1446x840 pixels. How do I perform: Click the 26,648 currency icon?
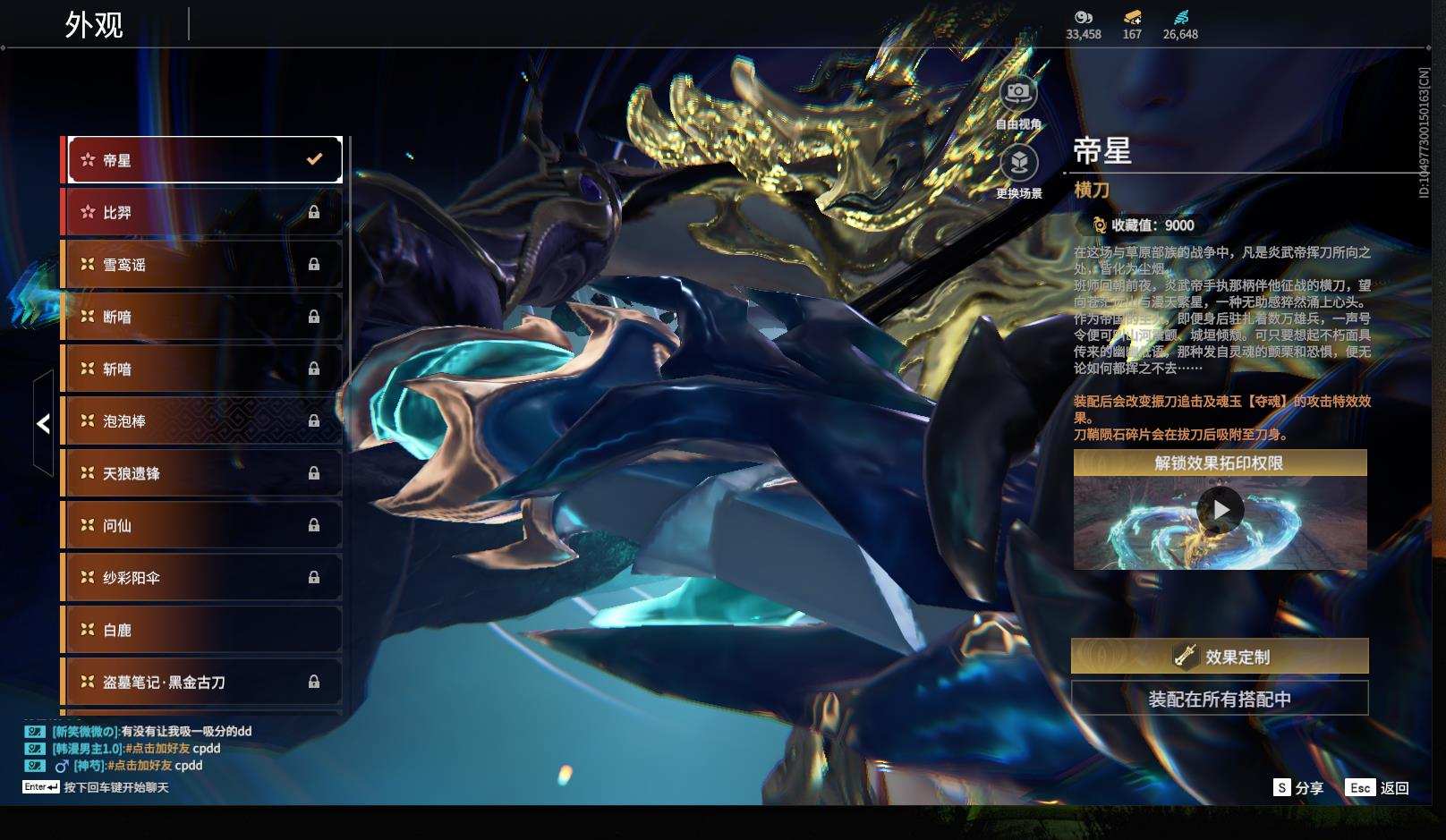(x=1180, y=17)
